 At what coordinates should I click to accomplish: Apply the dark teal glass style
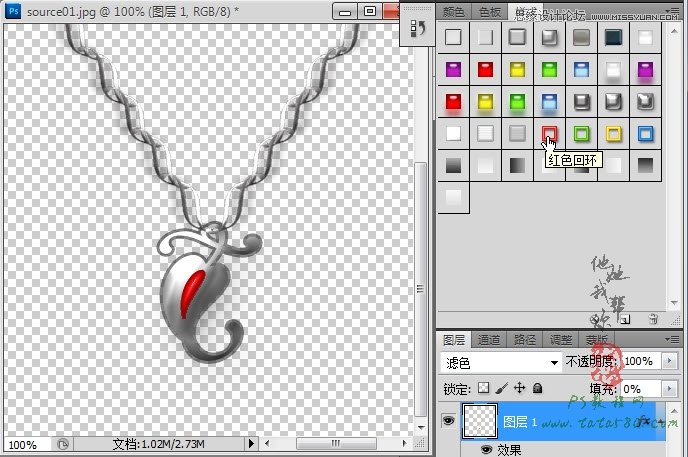coord(613,37)
